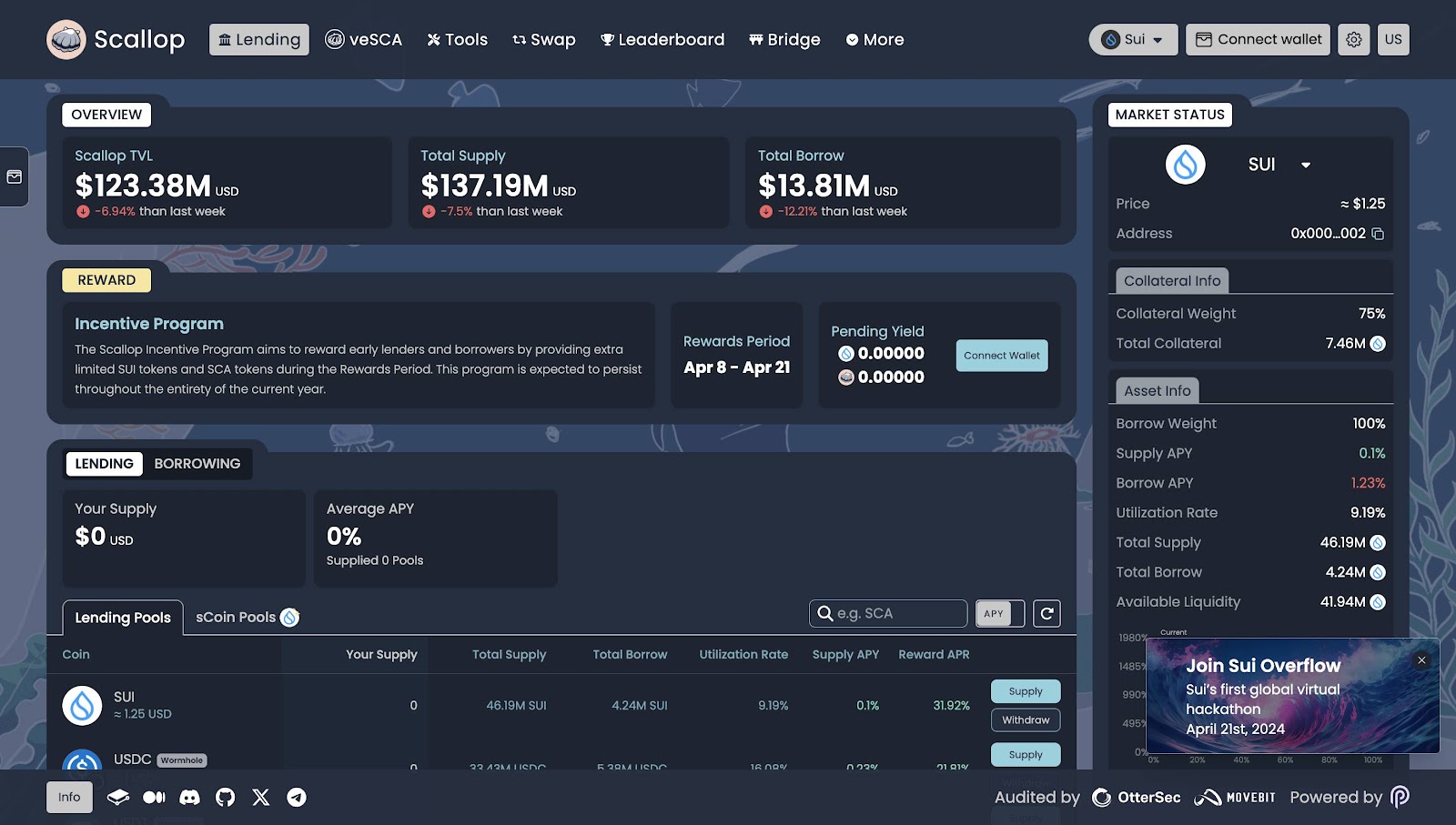Viewport: 1456px width, 825px height.
Task: Open the Leaderboard page
Action: 662,39
